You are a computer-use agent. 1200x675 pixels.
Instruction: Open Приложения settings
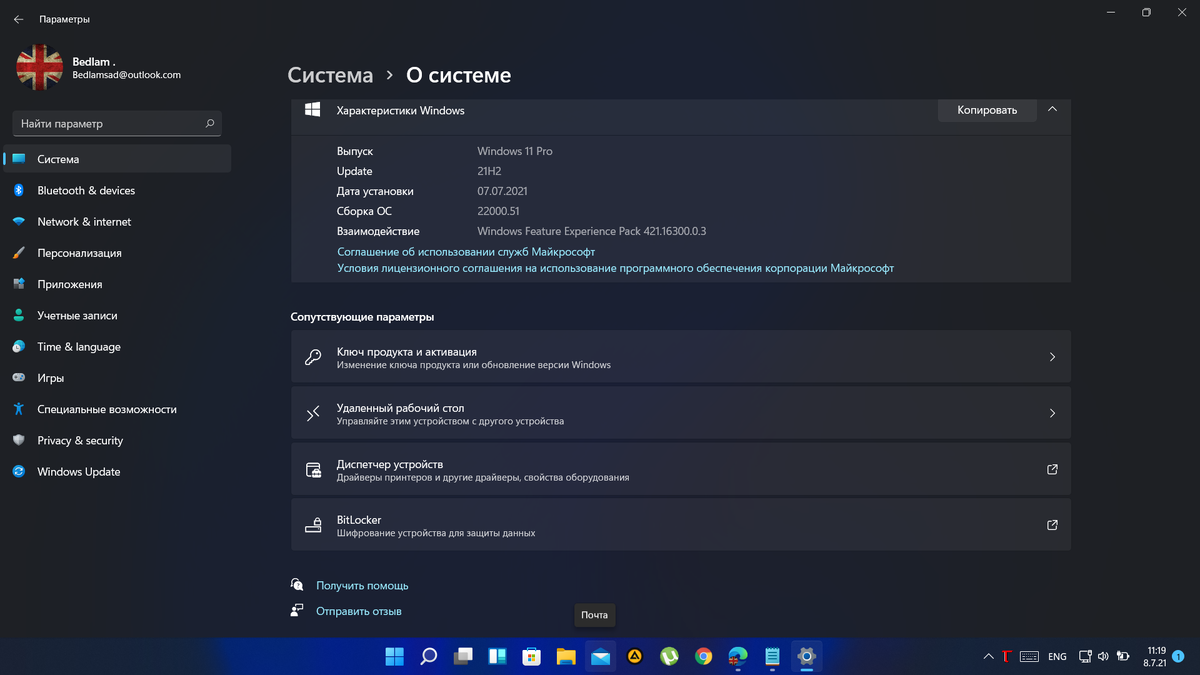click(x=117, y=284)
